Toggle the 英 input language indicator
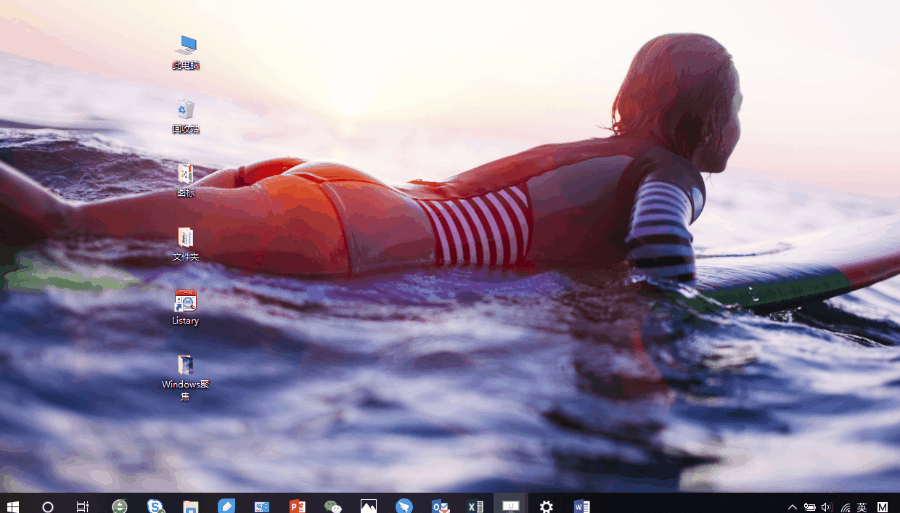Screen dimensions: 900x513 coord(862,507)
